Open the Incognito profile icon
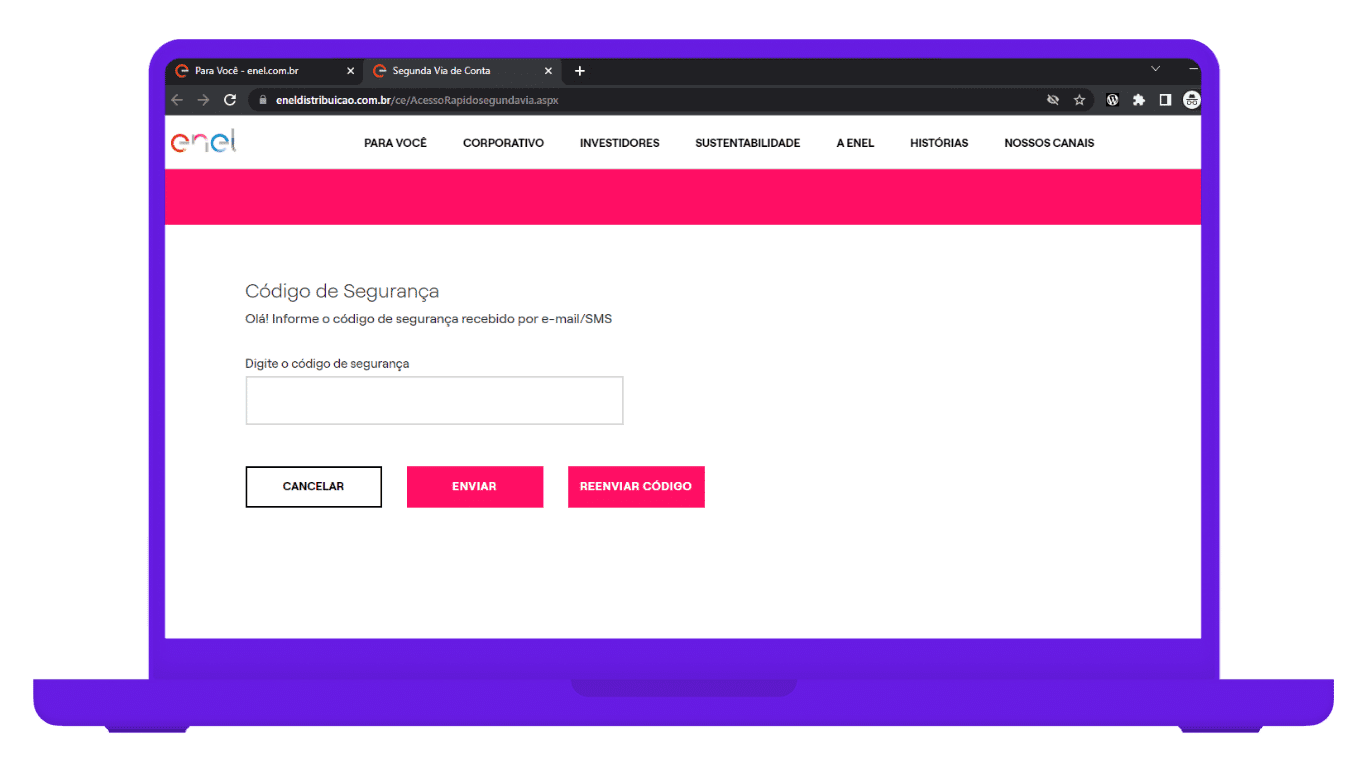This screenshot has width=1366, height=768. pos(1191,100)
